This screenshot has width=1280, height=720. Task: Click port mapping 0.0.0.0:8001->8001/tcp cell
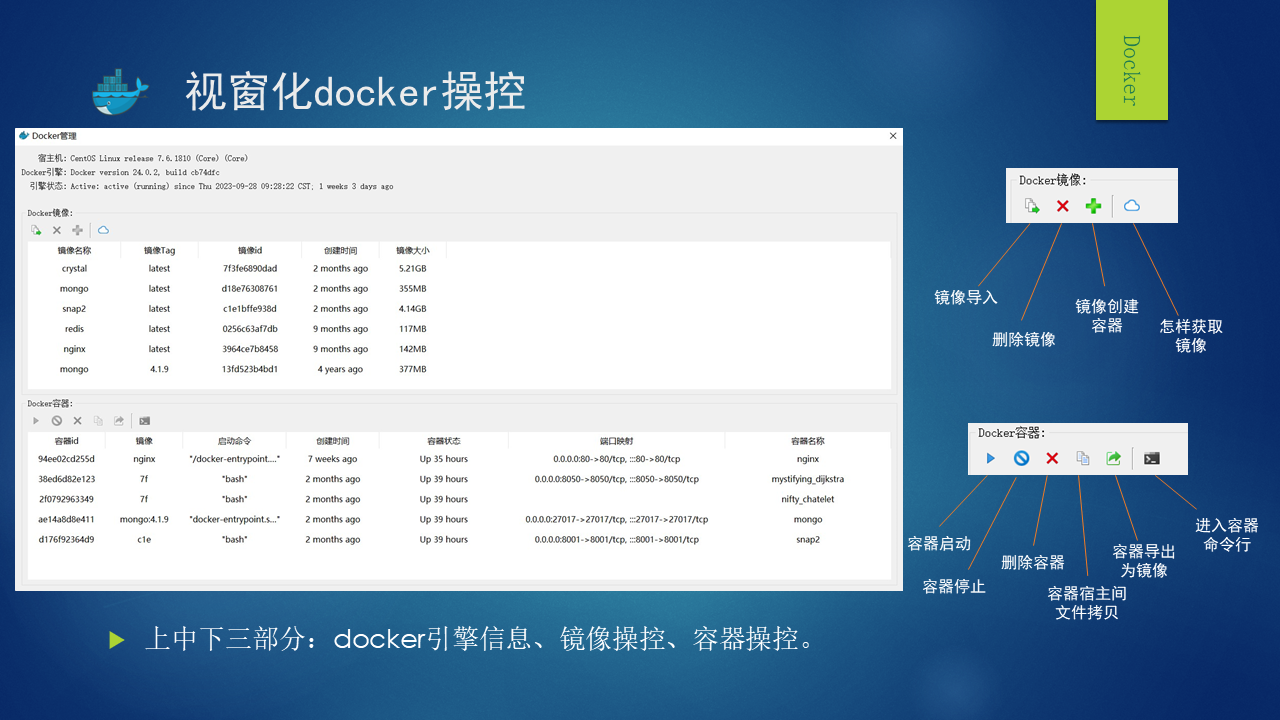617,539
